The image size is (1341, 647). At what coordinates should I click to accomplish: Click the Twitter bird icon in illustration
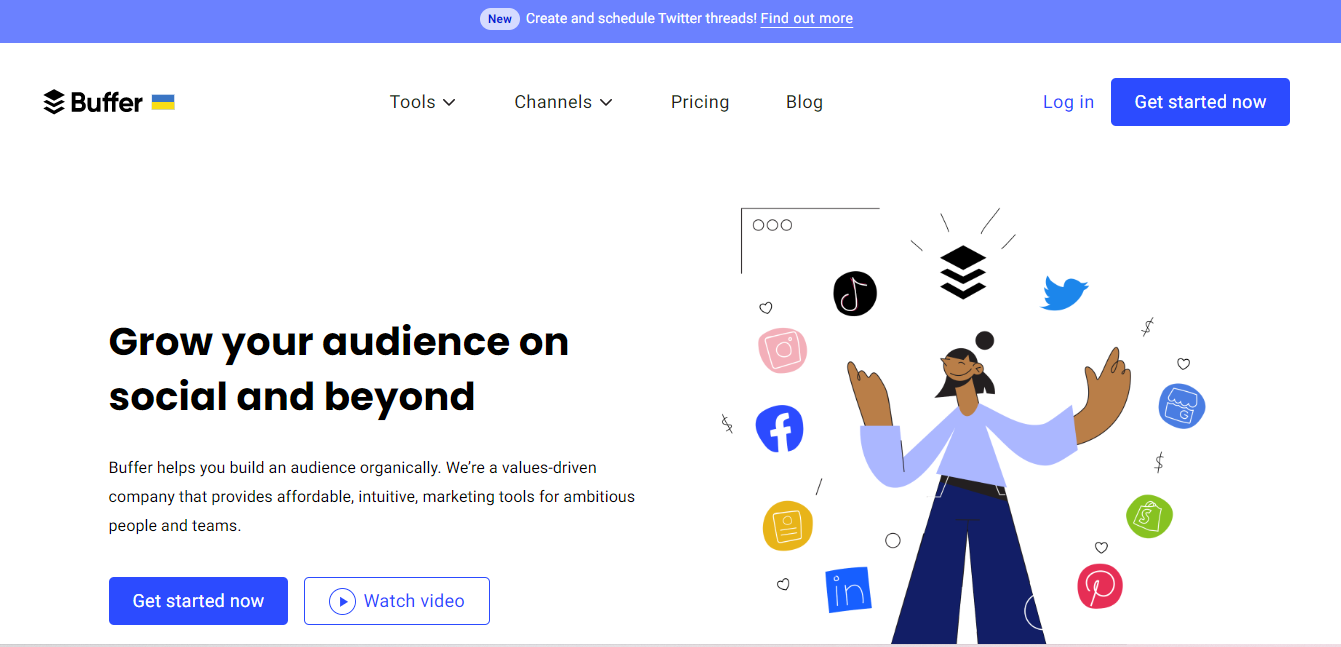tap(1065, 293)
